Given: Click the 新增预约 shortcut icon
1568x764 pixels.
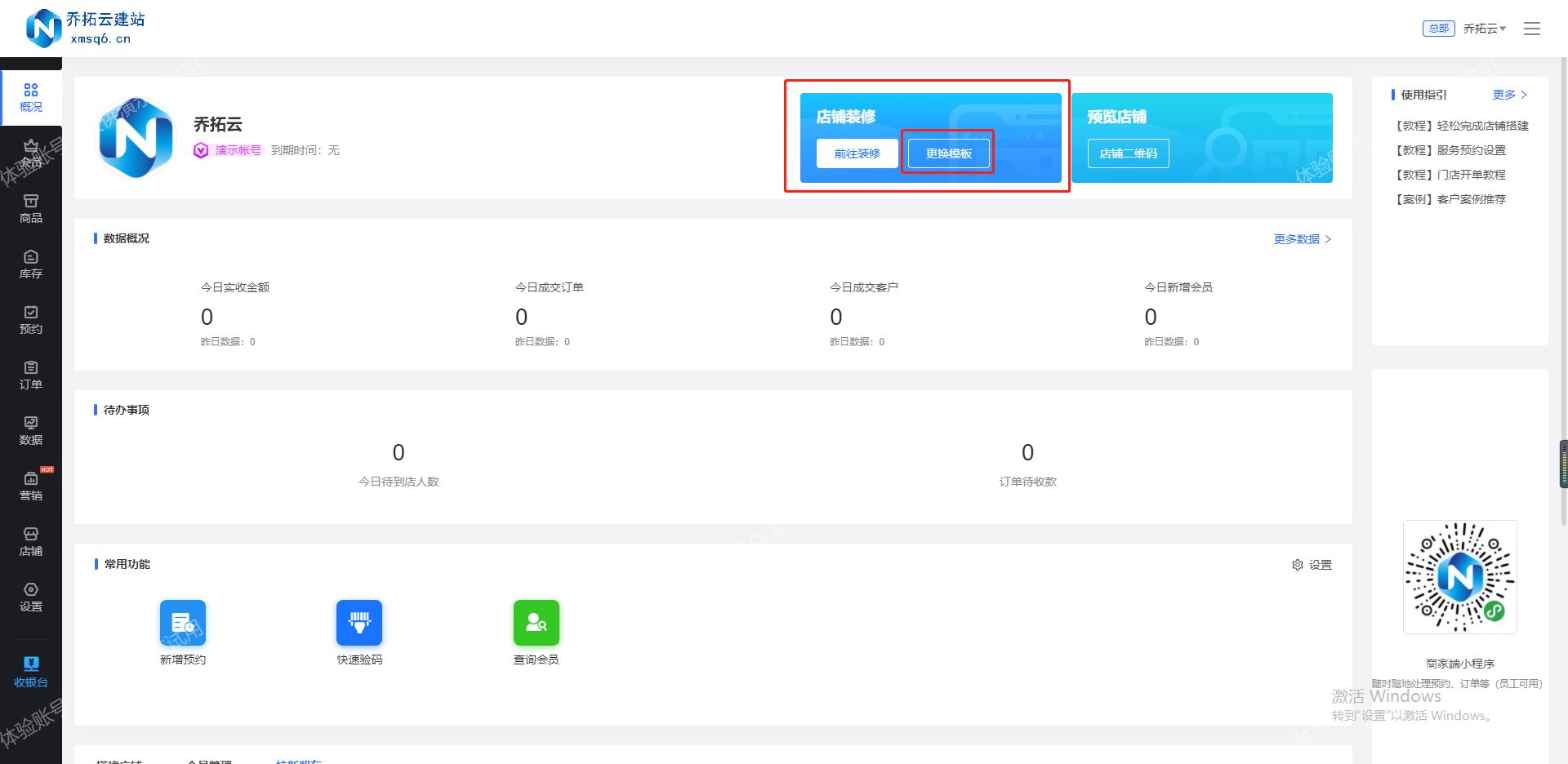Looking at the screenshot, I should [183, 623].
